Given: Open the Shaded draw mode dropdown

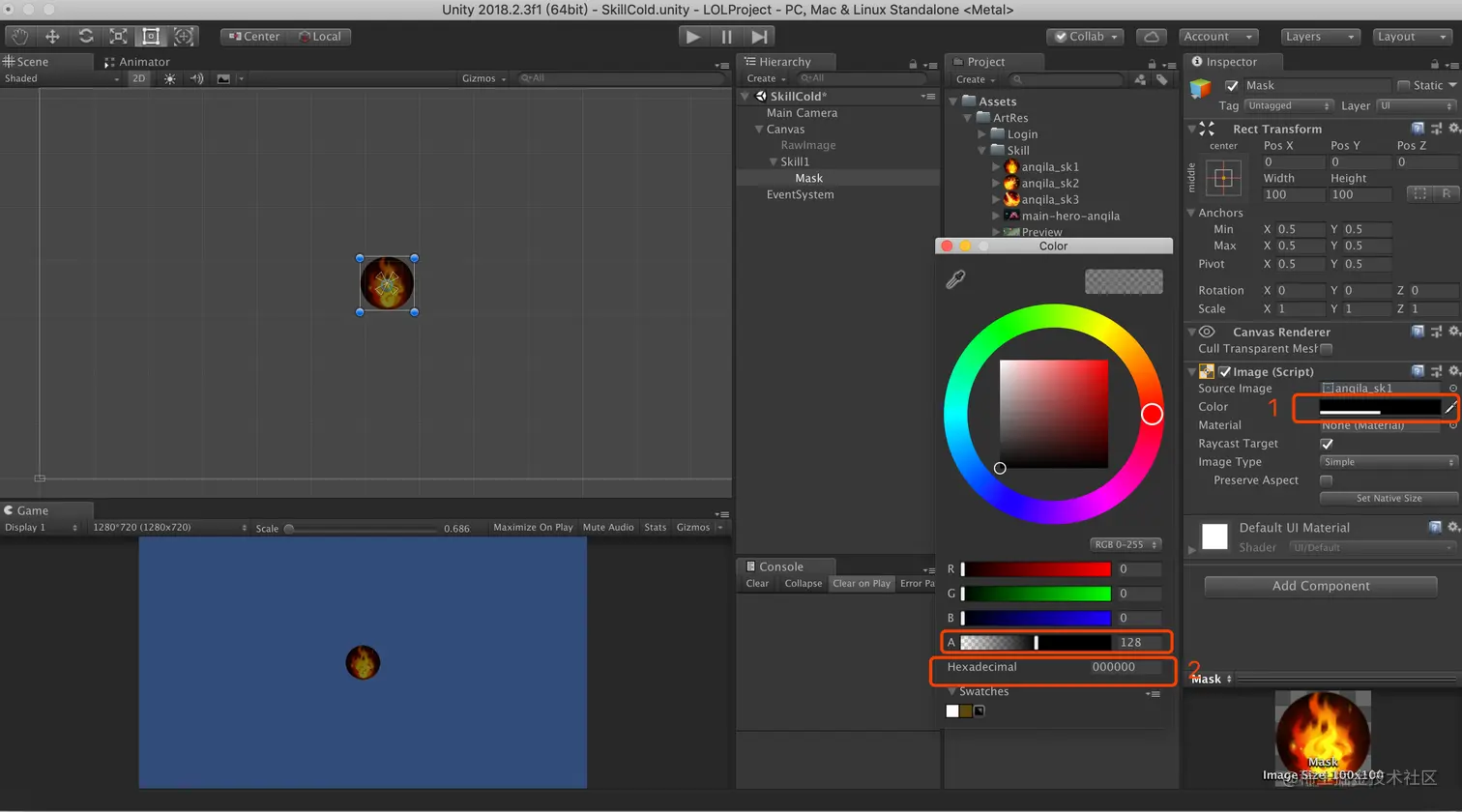Looking at the screenshot, I should pyautogui.click(x=62, y=79).
